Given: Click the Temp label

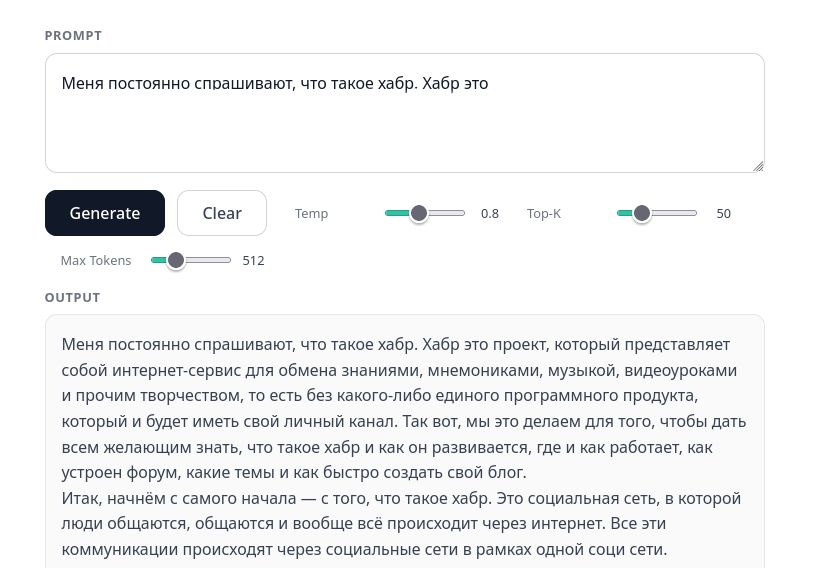Looking at the screenshot, I should (x=311, y=214).
